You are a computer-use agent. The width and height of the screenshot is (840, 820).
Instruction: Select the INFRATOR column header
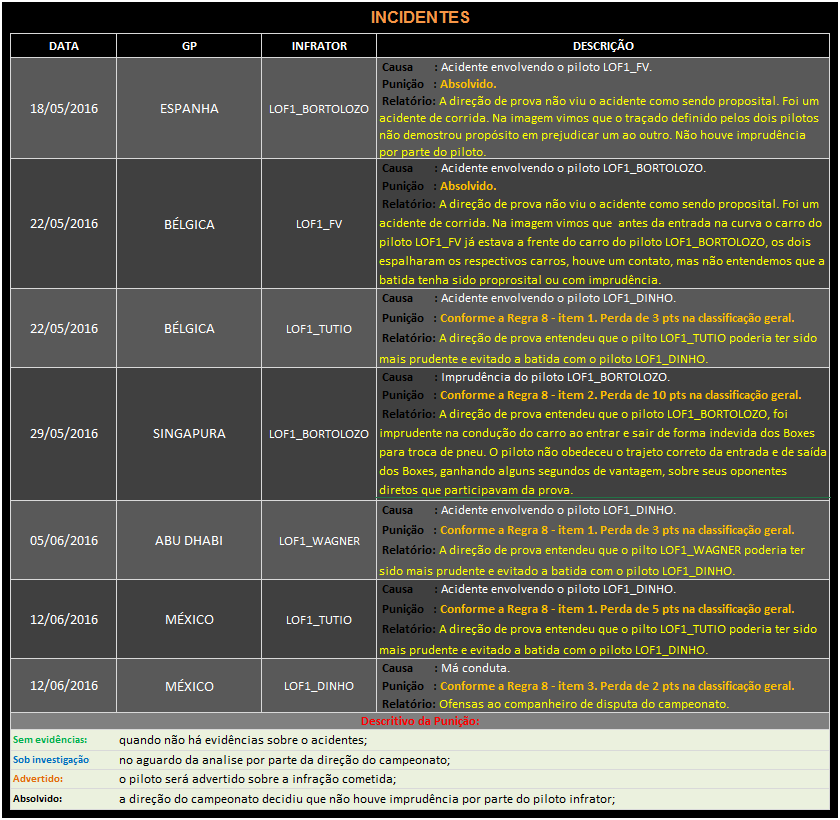click(319, 46)
